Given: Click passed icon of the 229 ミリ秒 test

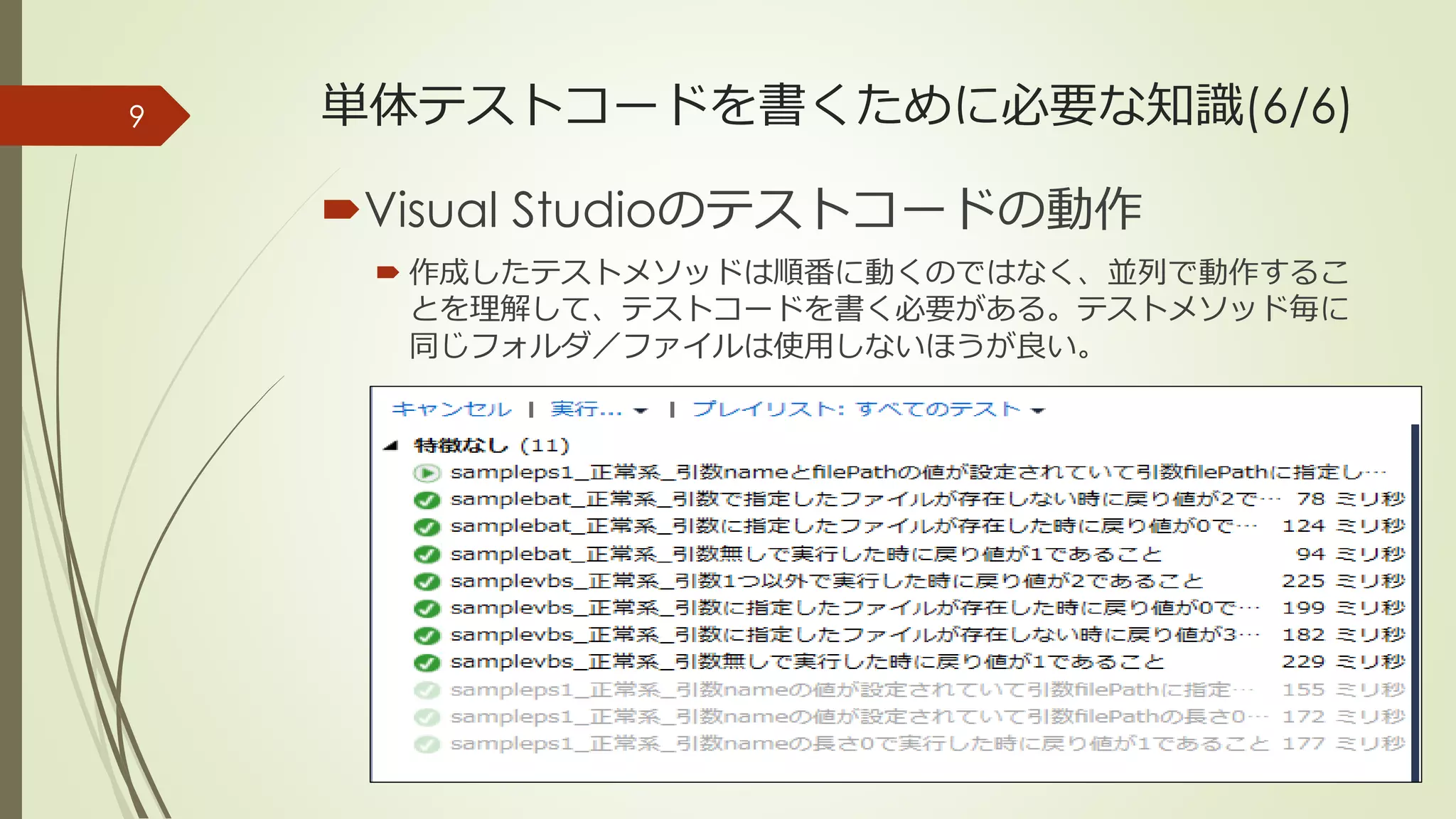Looking at the screenshot, I should 427,662.
